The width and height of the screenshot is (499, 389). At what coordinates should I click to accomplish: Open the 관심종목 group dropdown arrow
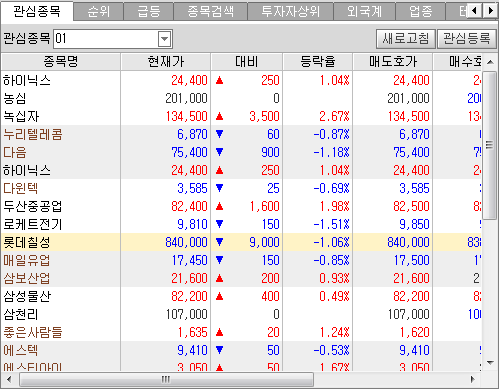click(x=164, y=39)
